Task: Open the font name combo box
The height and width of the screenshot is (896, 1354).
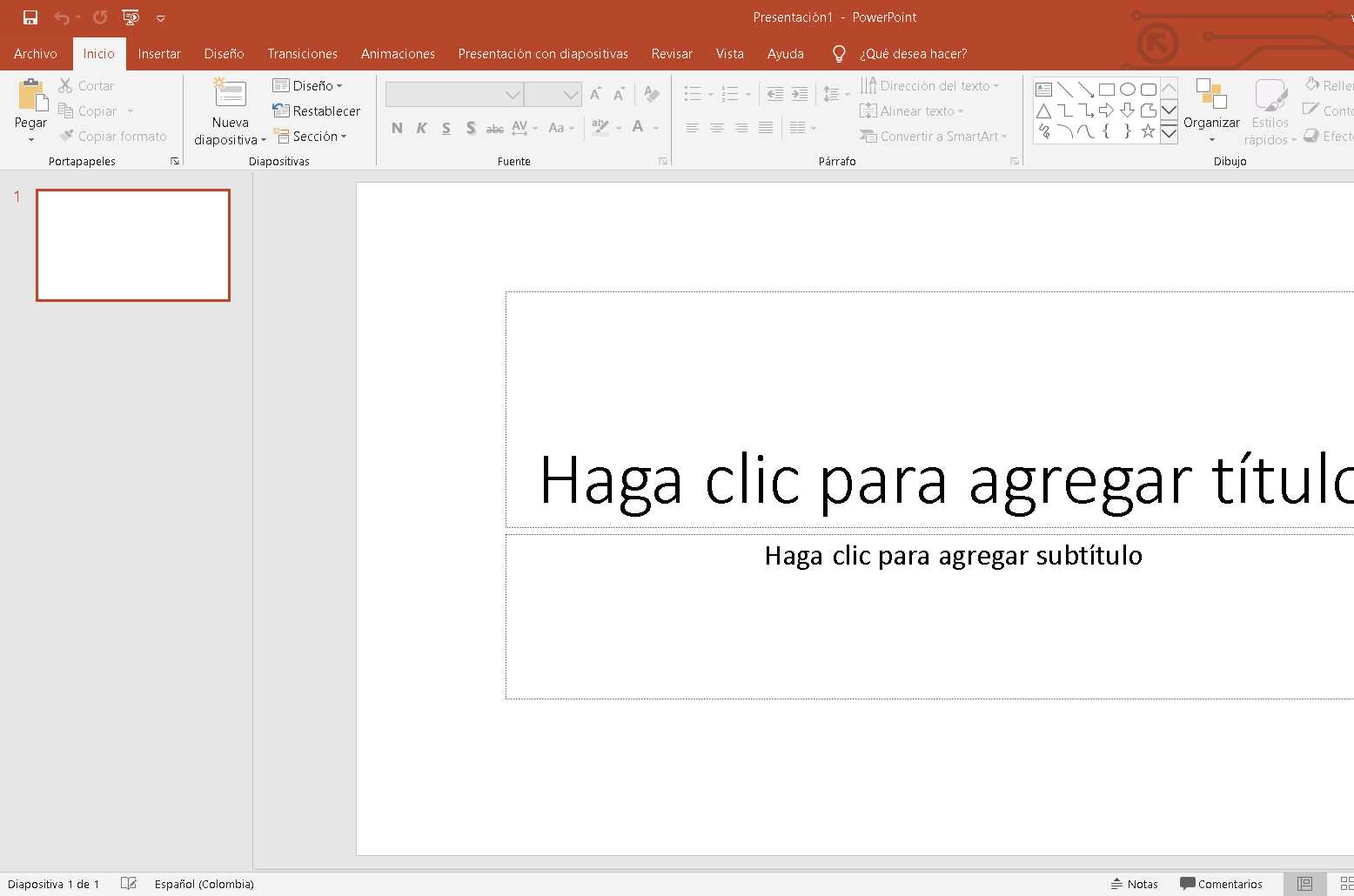Action: [x=454, y=94]
